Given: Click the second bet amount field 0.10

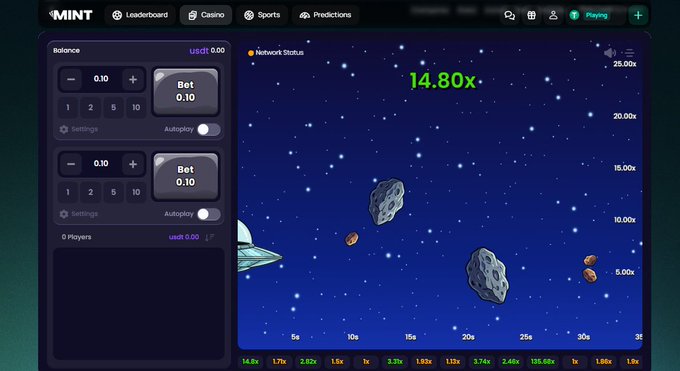Looking at the screenshot, I should (x=101, y=163).
